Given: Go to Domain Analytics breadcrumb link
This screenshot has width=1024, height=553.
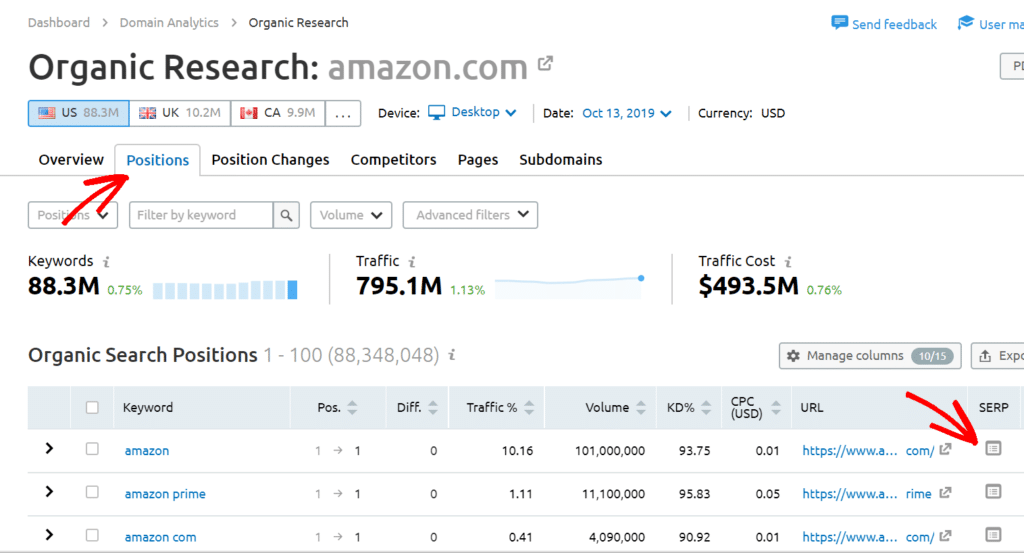Looking at the screenshot, I should pyautogui.click(x=168, y=22).
